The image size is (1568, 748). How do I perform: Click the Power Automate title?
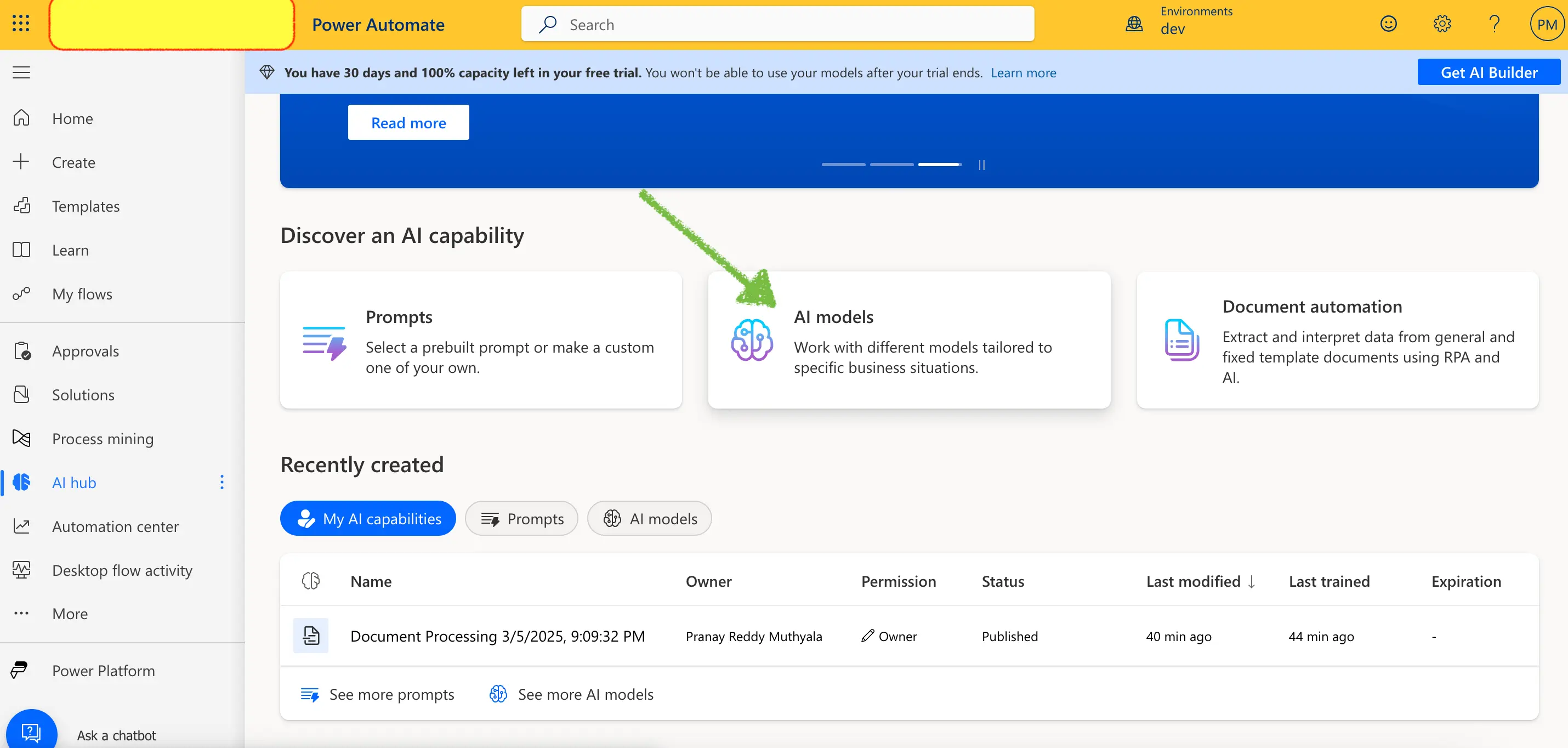coord(378,24)
